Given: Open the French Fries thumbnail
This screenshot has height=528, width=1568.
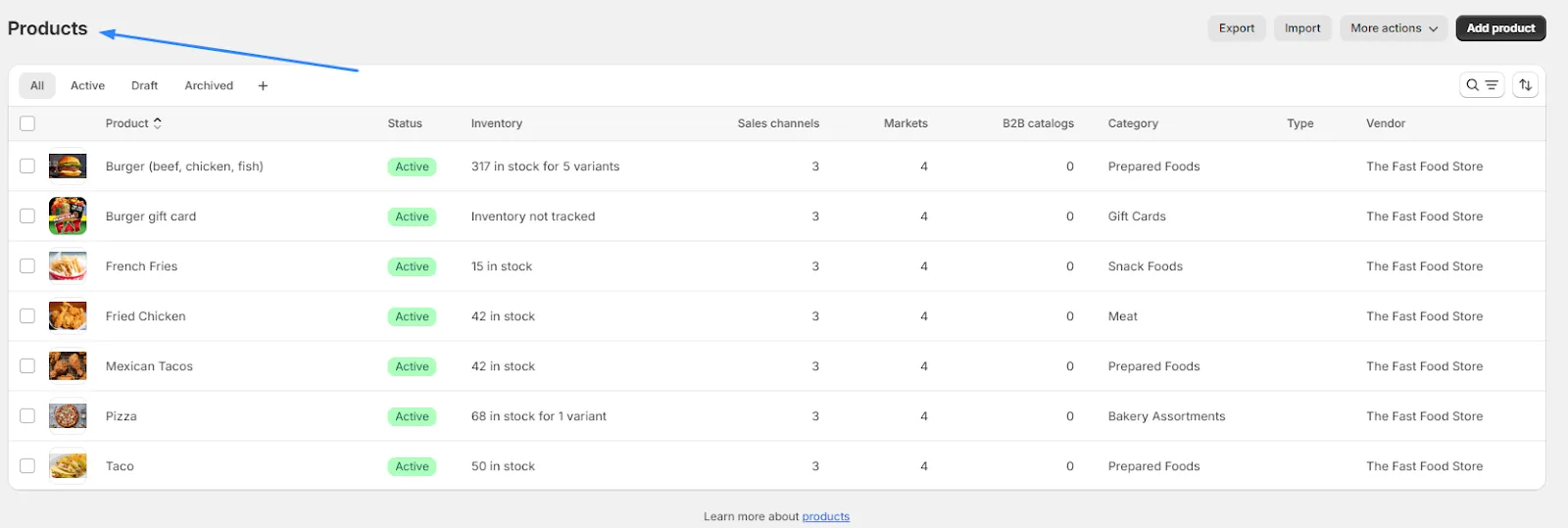Looking at the screenshot, I should tap(68, 266).
